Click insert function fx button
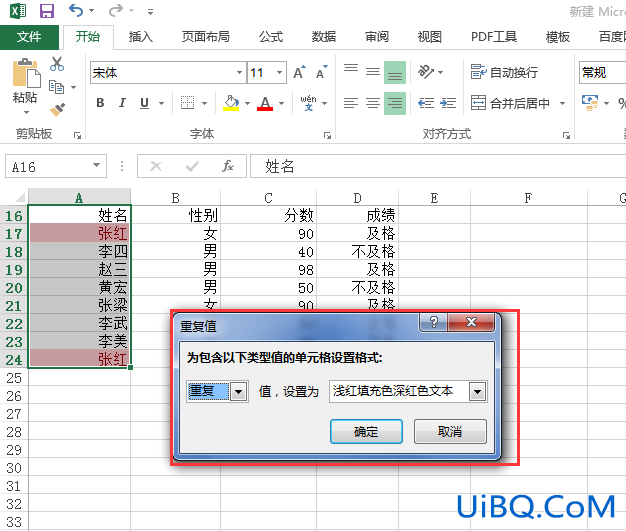The height and width of the screenshot is (531, 626). (x=228, y=166)
